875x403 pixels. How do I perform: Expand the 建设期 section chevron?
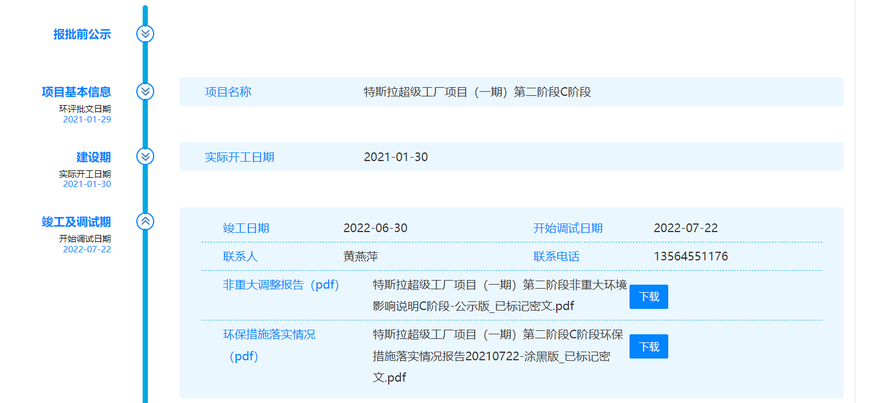pyautogui.click(x=145, y=156)
